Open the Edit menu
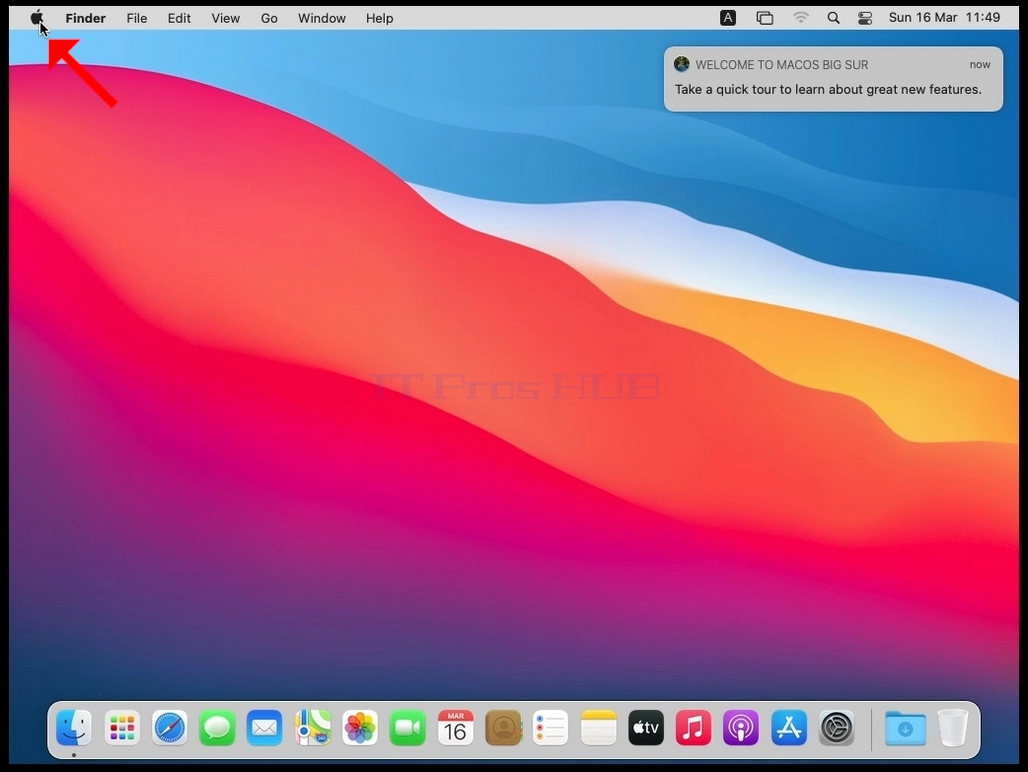 (x=179, y=18)
